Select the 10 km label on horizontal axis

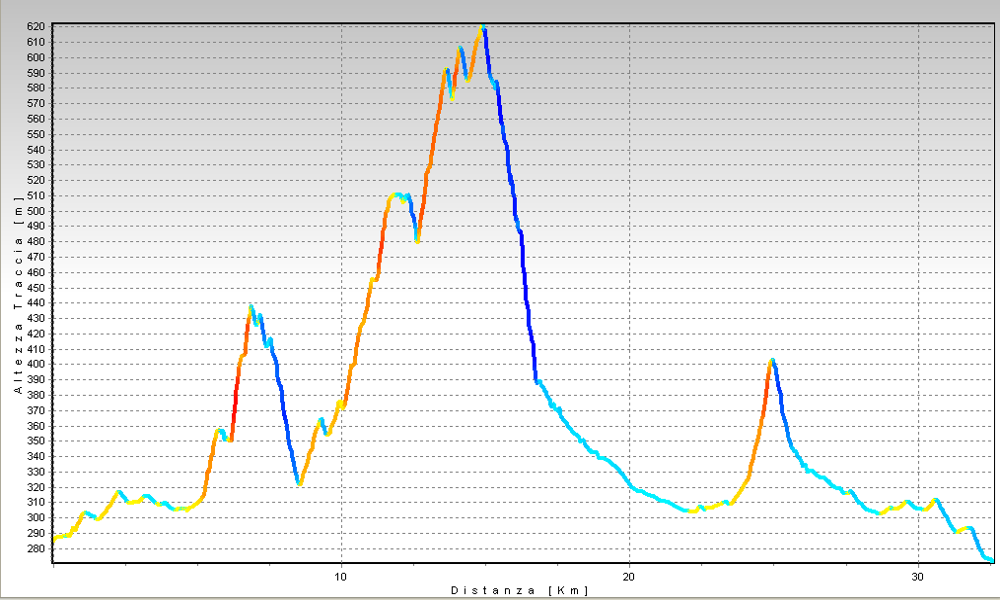coord(341,577)
